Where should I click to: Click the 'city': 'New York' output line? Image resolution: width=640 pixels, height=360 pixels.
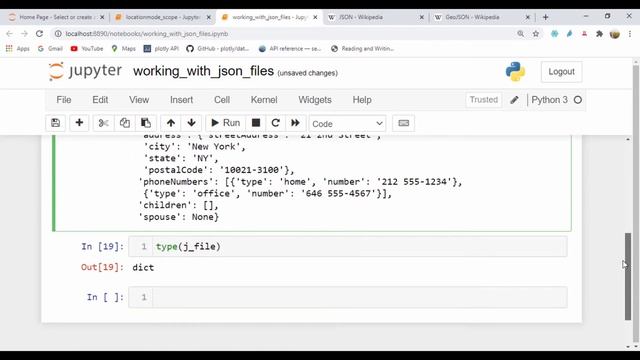(194, 147)
